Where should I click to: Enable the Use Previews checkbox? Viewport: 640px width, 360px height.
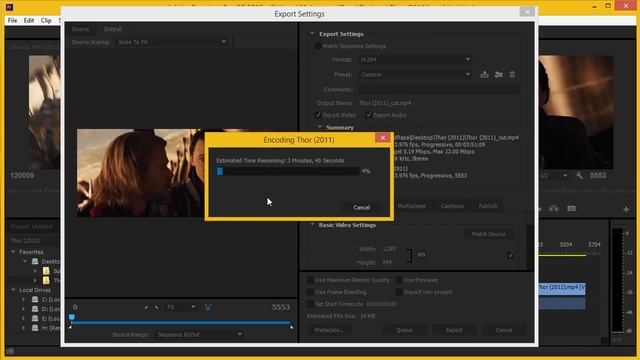click(x=399, y=280)
